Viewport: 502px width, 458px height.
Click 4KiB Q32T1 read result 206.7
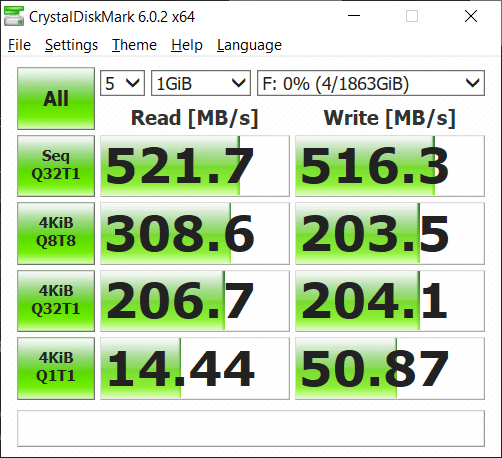pos(195,301)
